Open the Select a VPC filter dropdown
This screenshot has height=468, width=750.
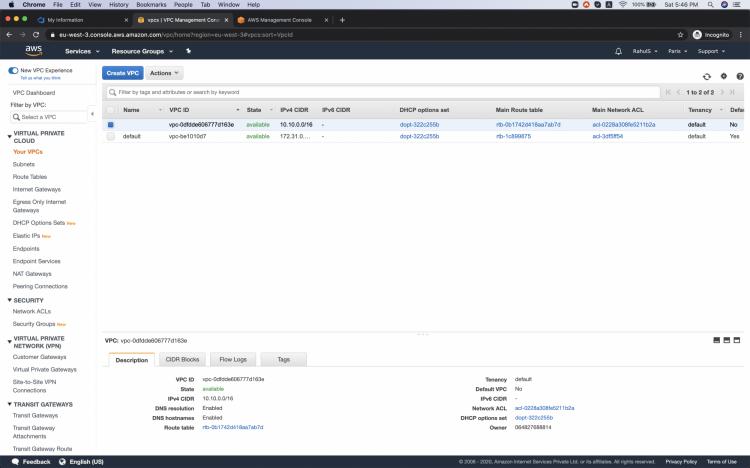click(42, 117)
